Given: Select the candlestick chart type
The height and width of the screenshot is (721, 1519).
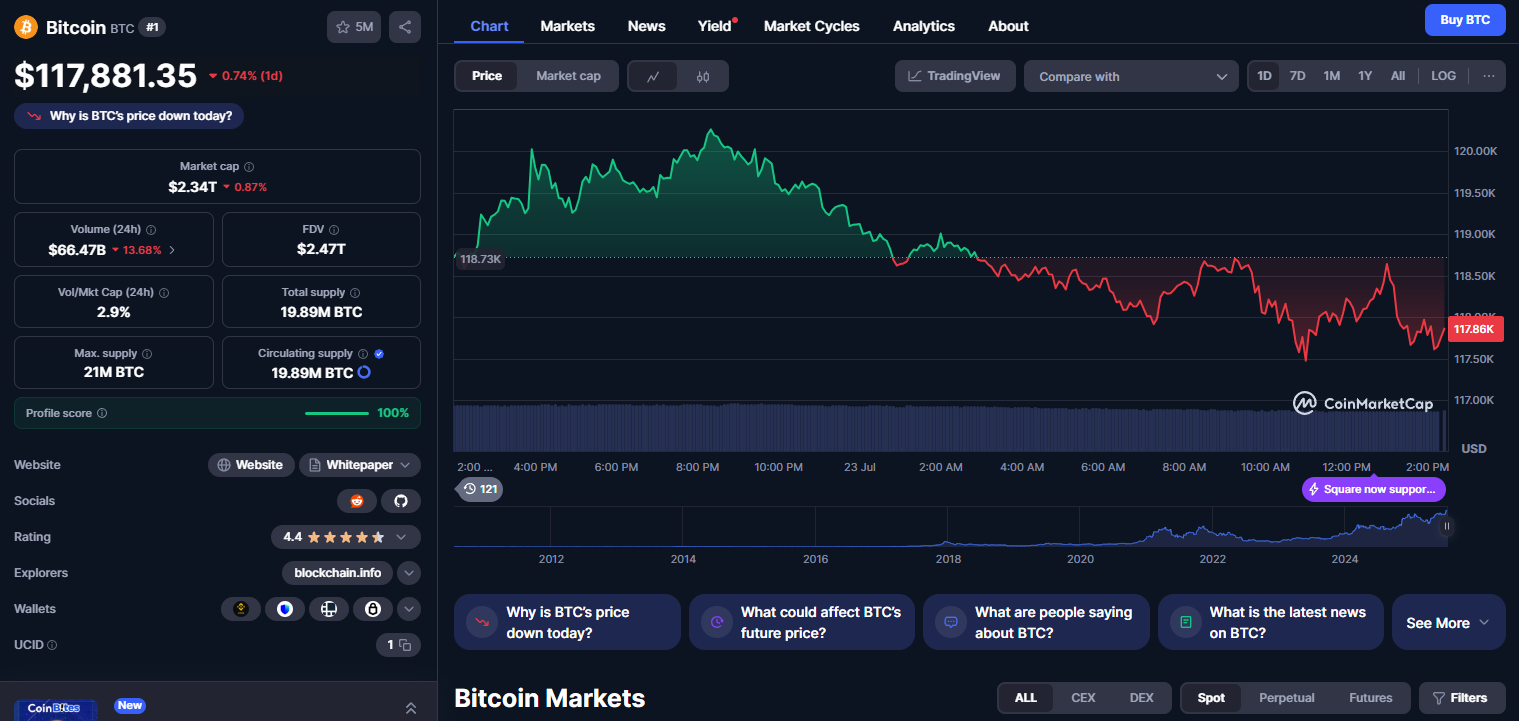Looking at the screenshot, I should tap(703, 76).
